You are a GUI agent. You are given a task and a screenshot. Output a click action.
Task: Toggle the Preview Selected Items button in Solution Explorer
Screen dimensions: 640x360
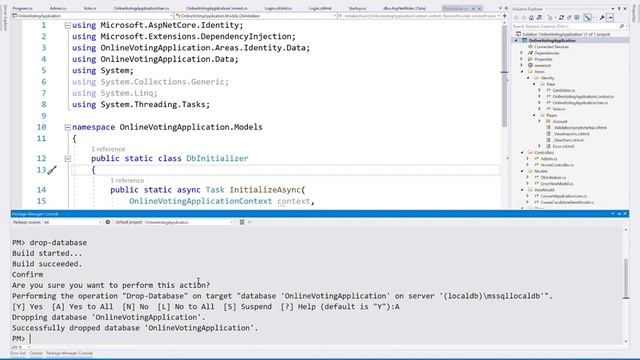pyautogui.click(x=610, y=18)
